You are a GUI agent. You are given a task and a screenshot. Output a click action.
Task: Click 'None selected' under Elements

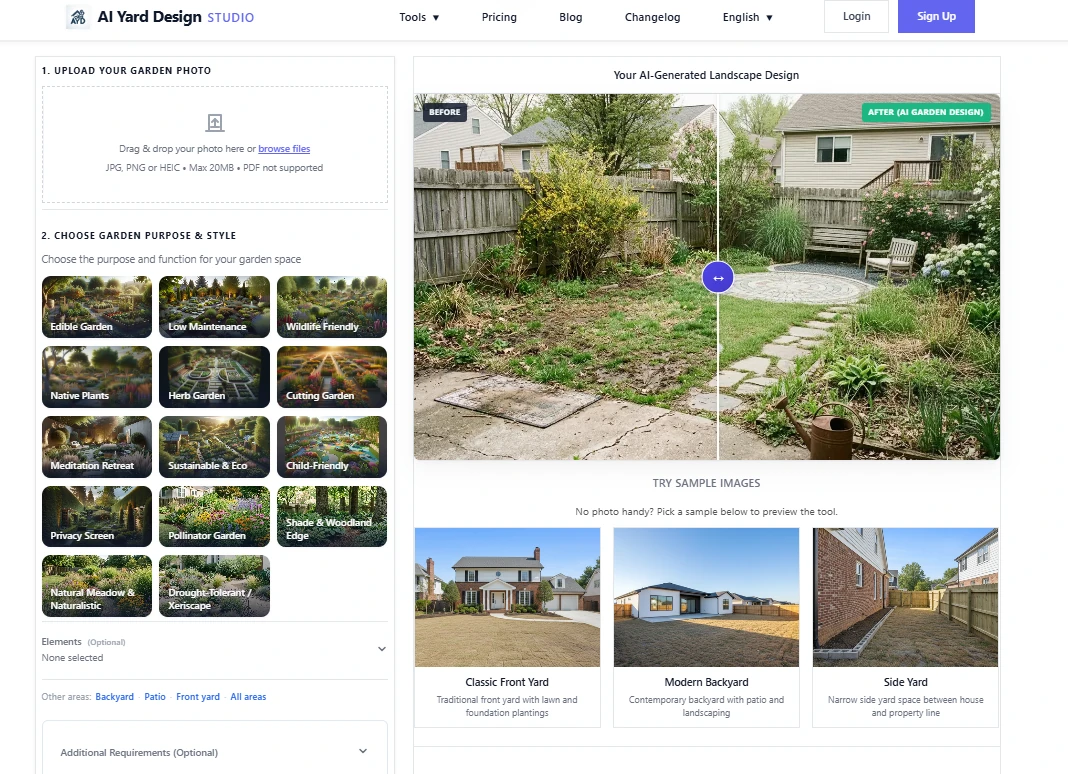(x=72, y=657)
